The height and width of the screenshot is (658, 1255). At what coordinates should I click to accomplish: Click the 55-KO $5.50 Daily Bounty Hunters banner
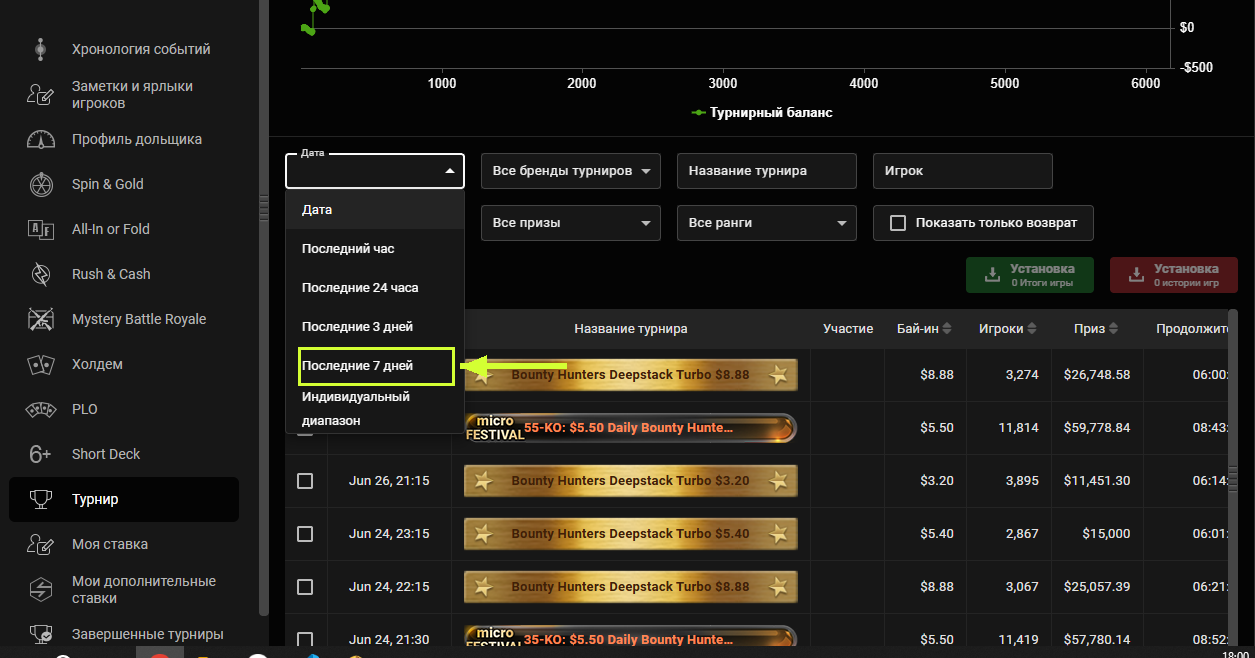[x=631, y=428]
